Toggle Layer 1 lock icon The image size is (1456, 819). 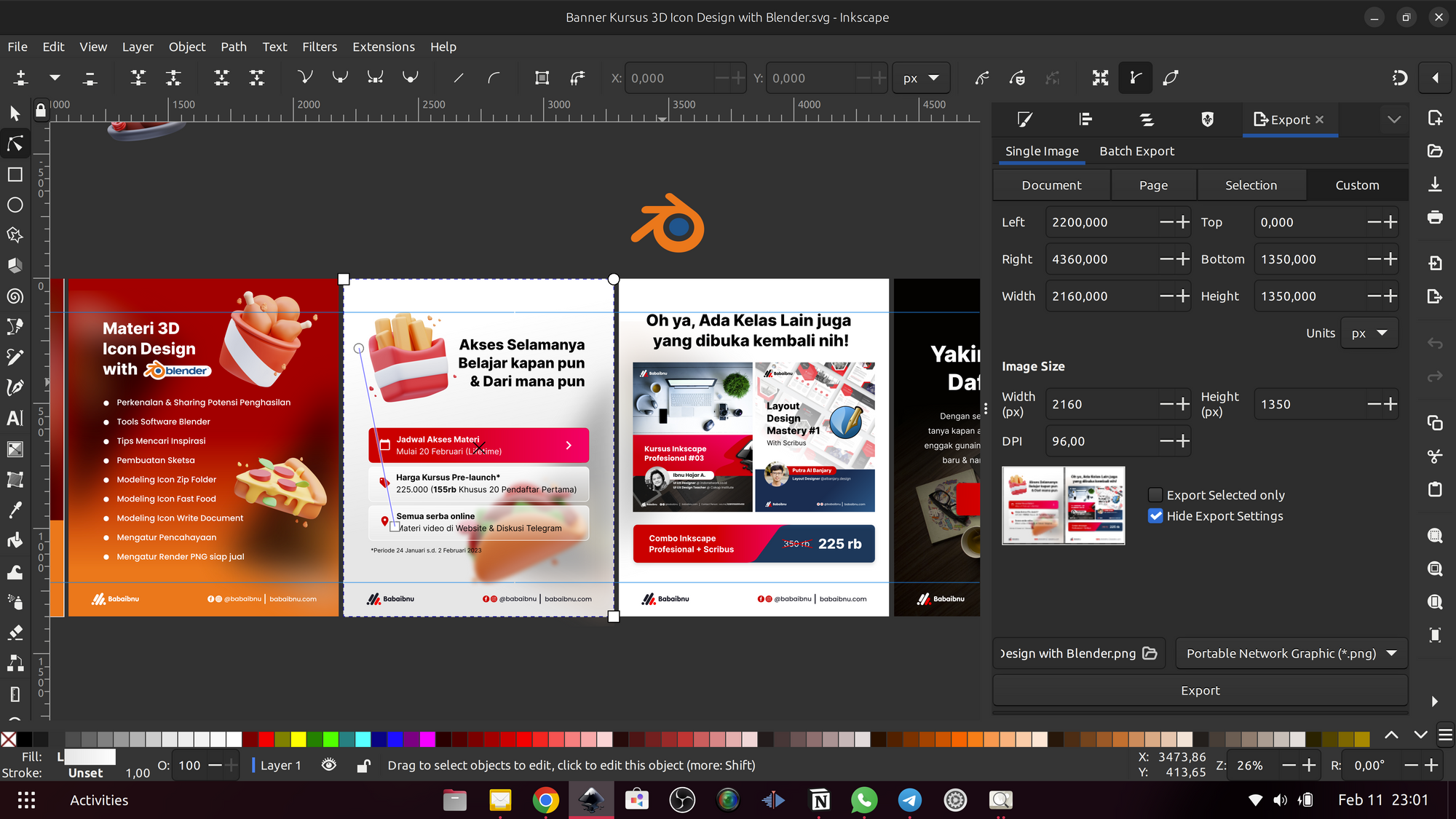(363, 765)
